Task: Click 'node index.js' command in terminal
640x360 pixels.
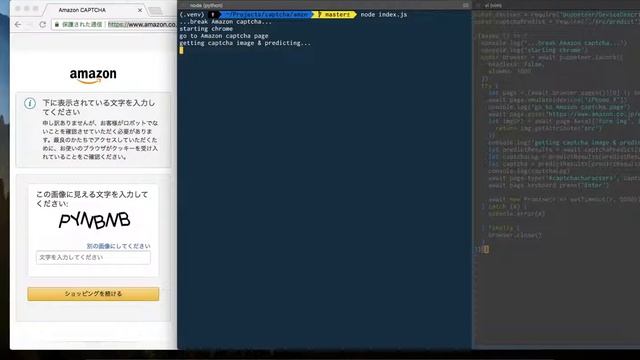Action: pyautogui.click(x=384, y=15)
